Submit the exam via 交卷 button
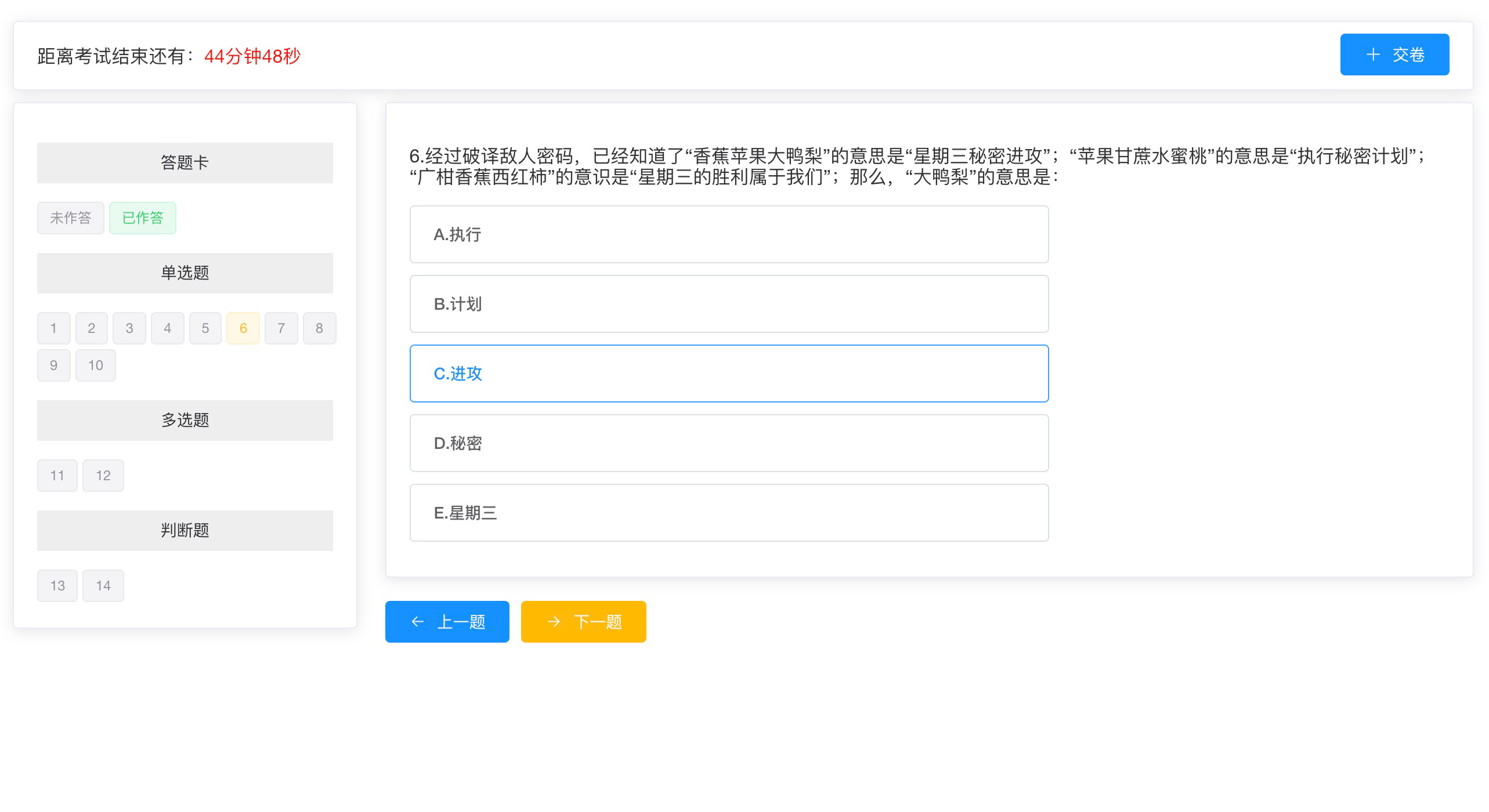 point(1394,54)
